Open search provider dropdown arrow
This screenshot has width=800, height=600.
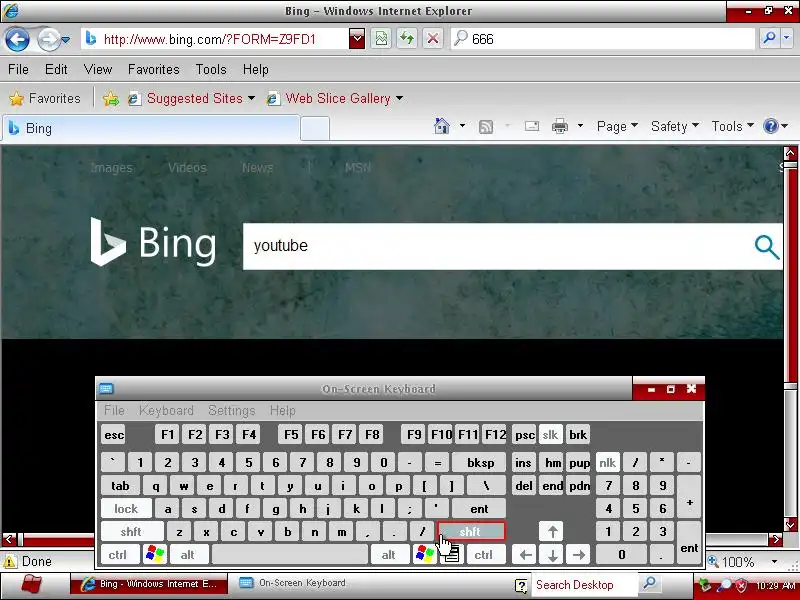[x=787, y=38]
